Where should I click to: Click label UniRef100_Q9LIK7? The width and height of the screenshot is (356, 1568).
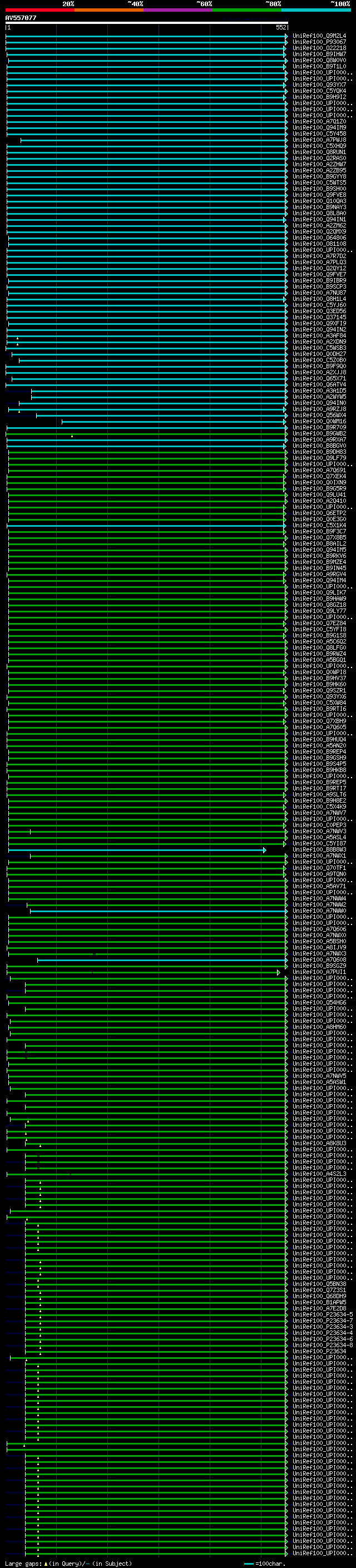319,593
